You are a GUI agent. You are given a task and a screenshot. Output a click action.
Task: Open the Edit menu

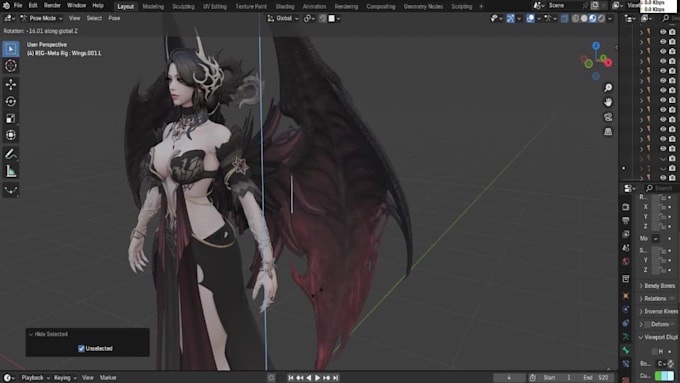pyautogui.click(x=33, y=6)
